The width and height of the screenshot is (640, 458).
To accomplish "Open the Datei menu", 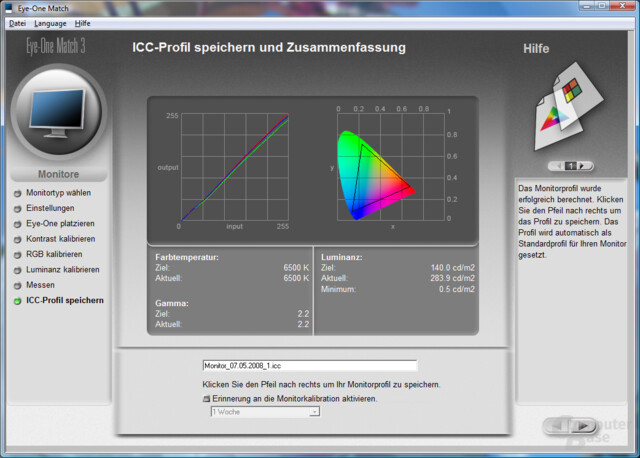I will 17,23.
